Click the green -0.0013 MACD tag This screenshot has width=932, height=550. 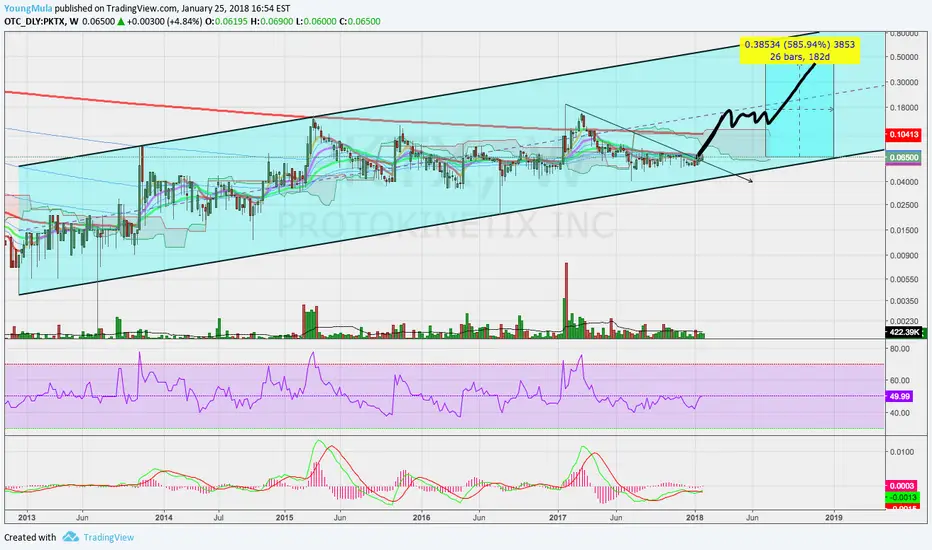(903, 497)
